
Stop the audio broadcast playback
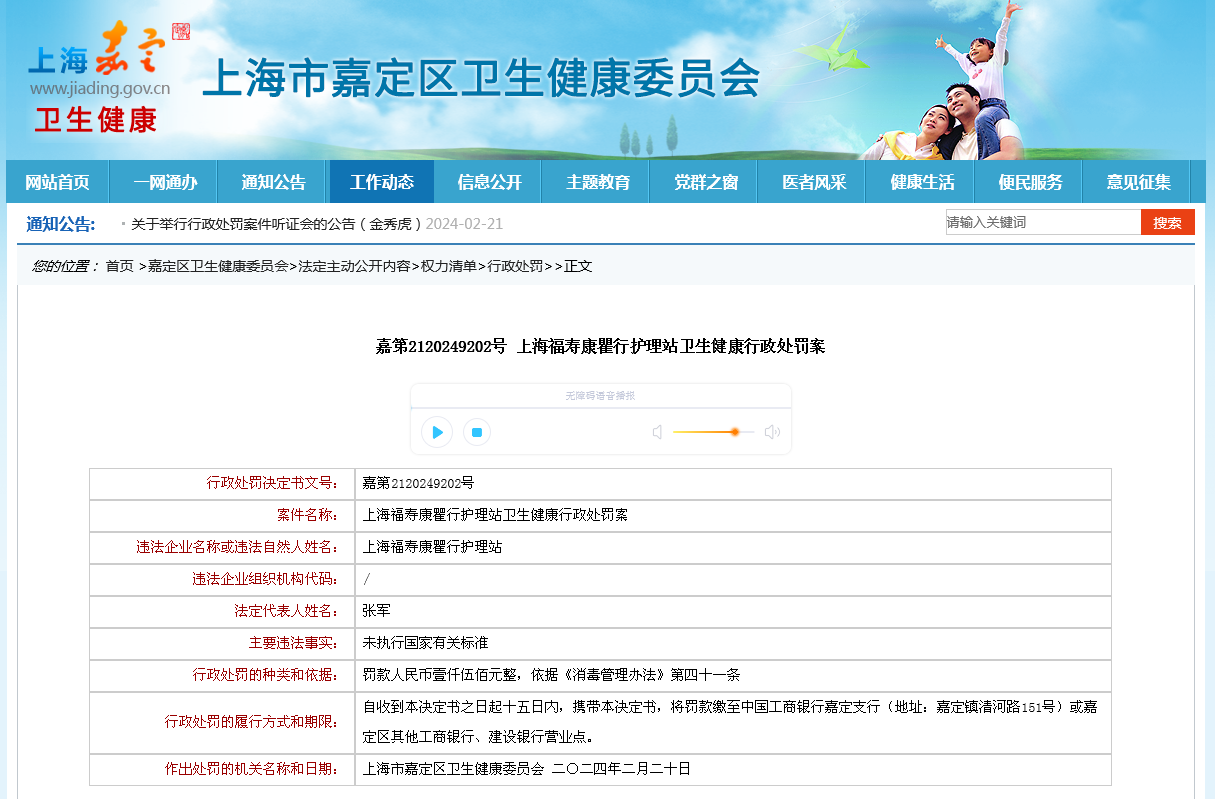(477, 432)
